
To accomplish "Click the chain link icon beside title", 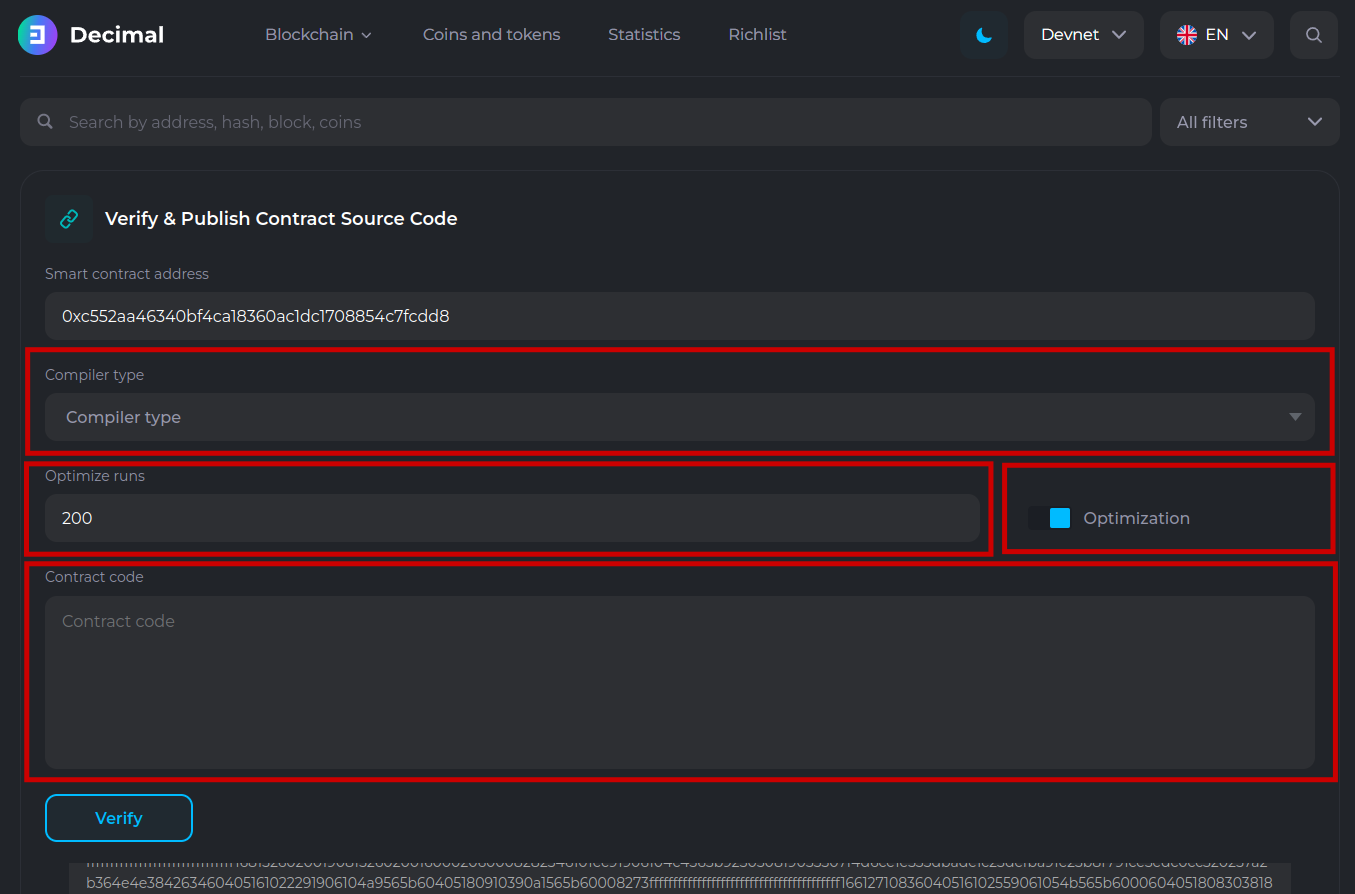I will click(x=69, y=219).
